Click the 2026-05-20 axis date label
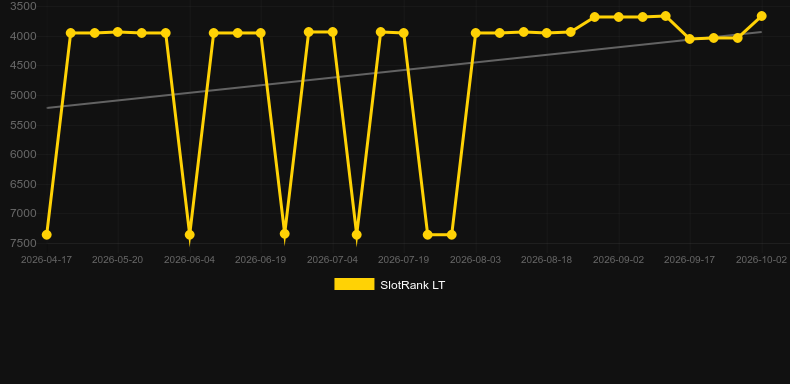Screen dimensions: 790x384 point(117,260)
